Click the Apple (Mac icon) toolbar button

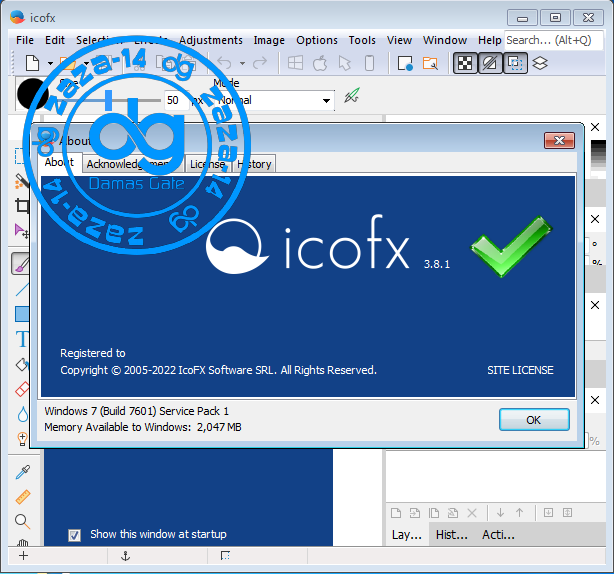click(320, 63)
